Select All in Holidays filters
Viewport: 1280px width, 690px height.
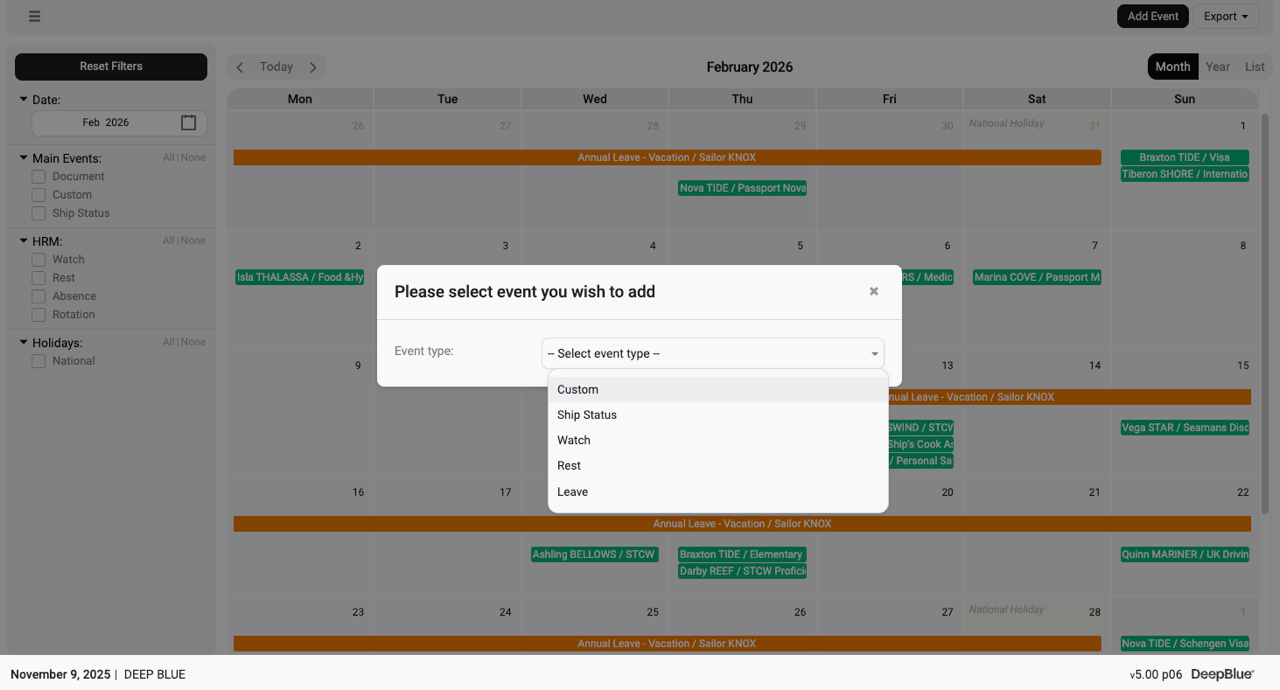click(x=169, y=342)
